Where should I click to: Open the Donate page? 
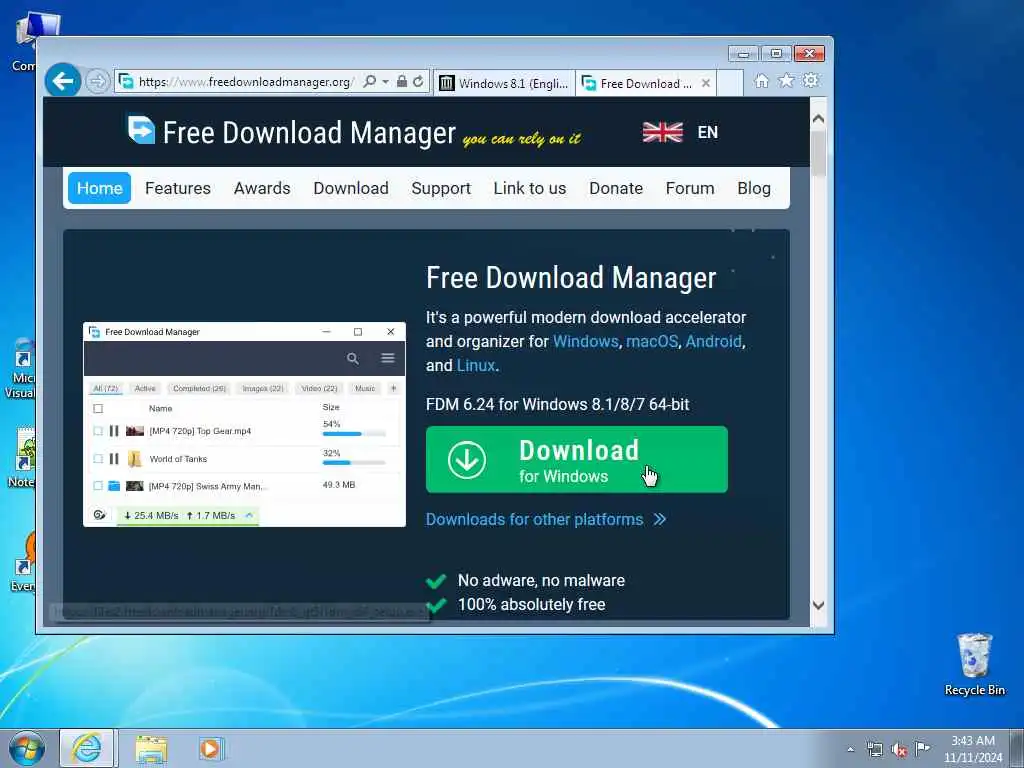[x=616, y=188]
